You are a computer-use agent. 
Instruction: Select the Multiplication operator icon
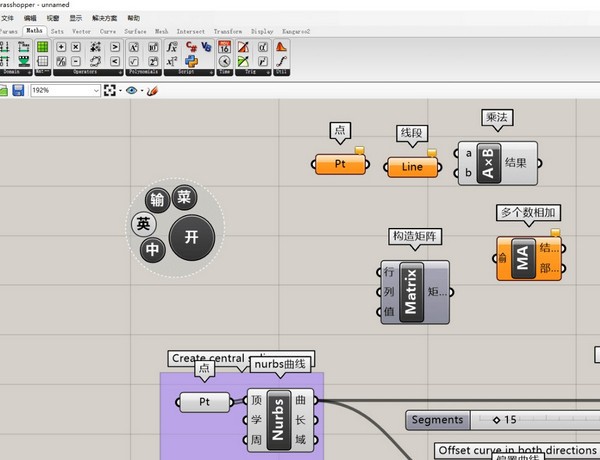click(76, 47)
